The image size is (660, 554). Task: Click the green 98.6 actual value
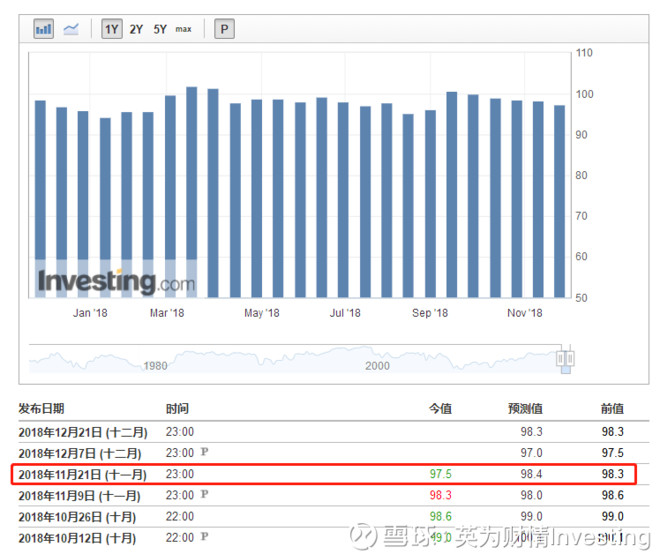[x=440, y=516]
